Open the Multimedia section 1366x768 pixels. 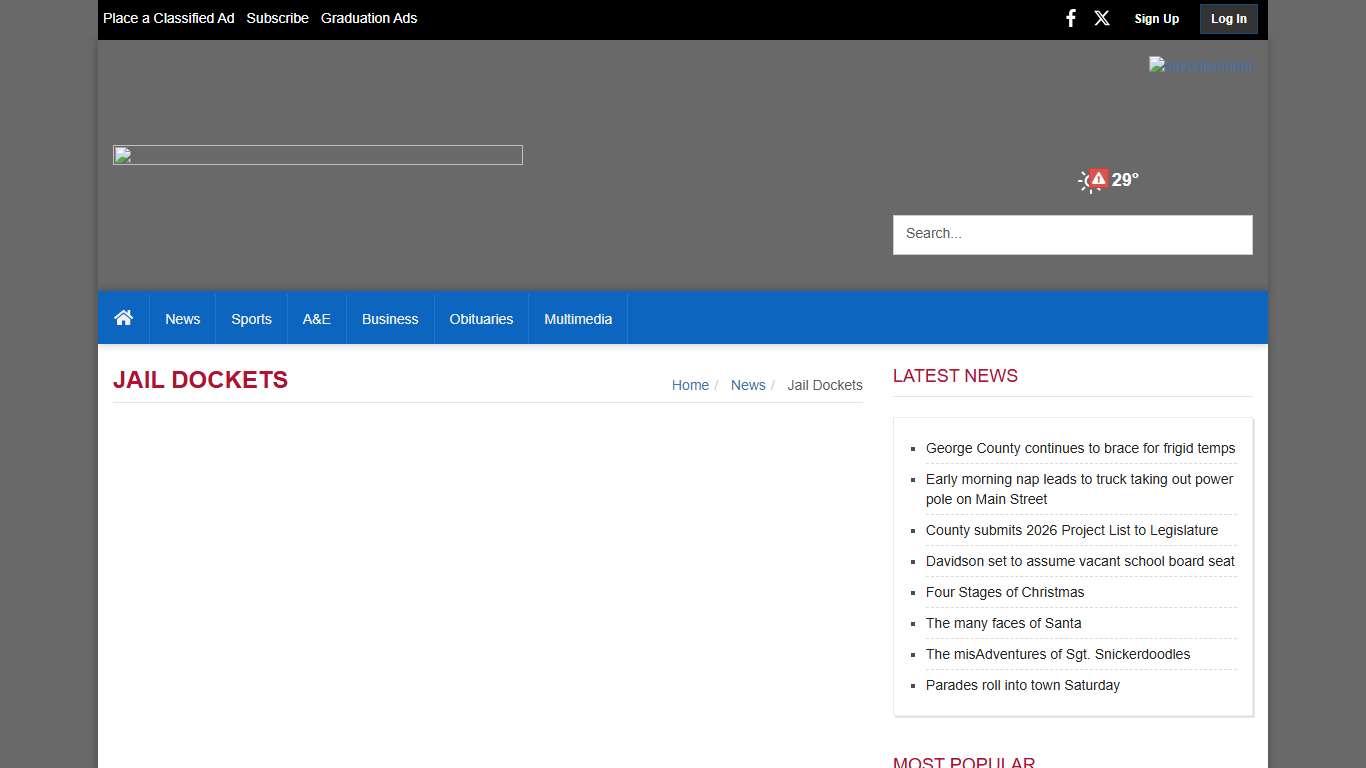click(578, 318)
